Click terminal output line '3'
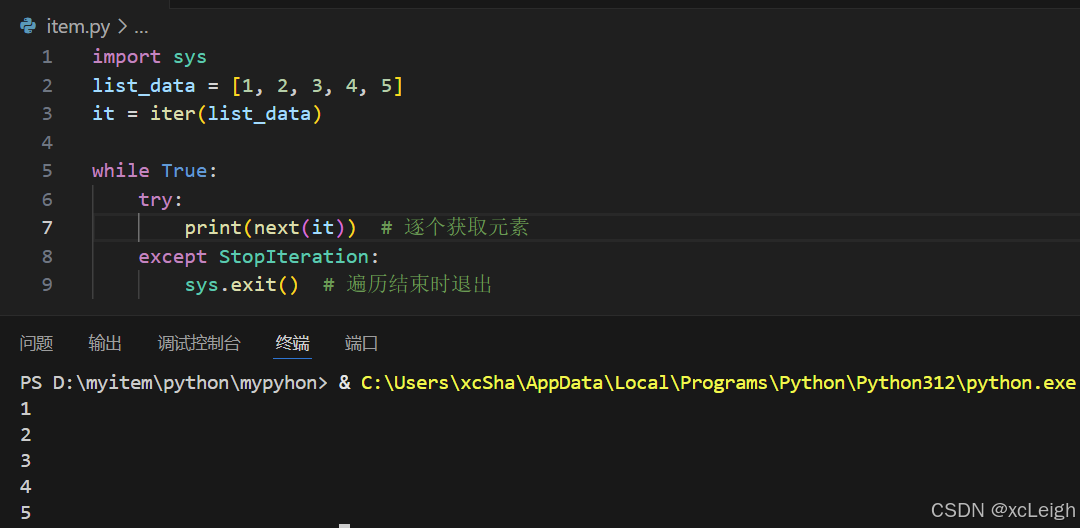This screenshot has width=1080, height=528. click(x=25, y=461)
